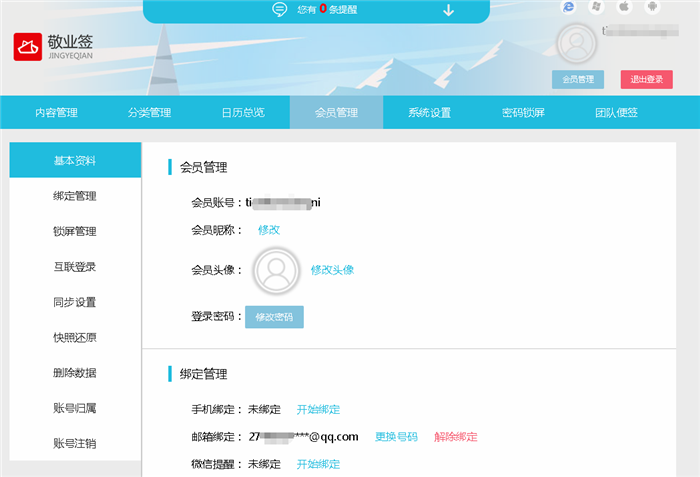Click the Android client icon

[x=652, y=7]
